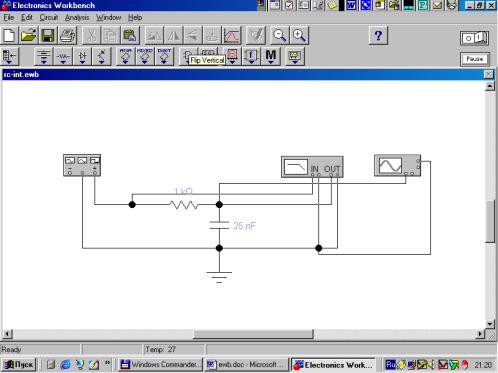Open the Circuit menu
498x373 pixels.
click(49, 17)
